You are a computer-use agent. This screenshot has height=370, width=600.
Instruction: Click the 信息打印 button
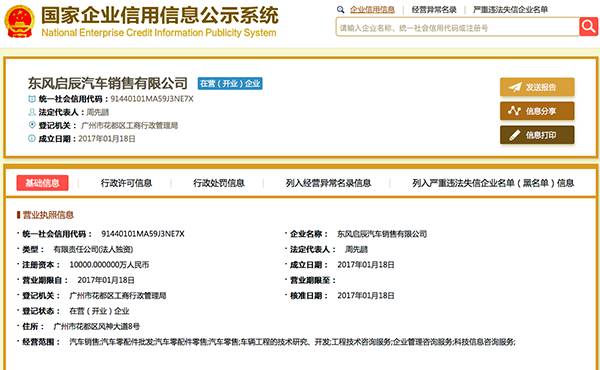(537, 135)
